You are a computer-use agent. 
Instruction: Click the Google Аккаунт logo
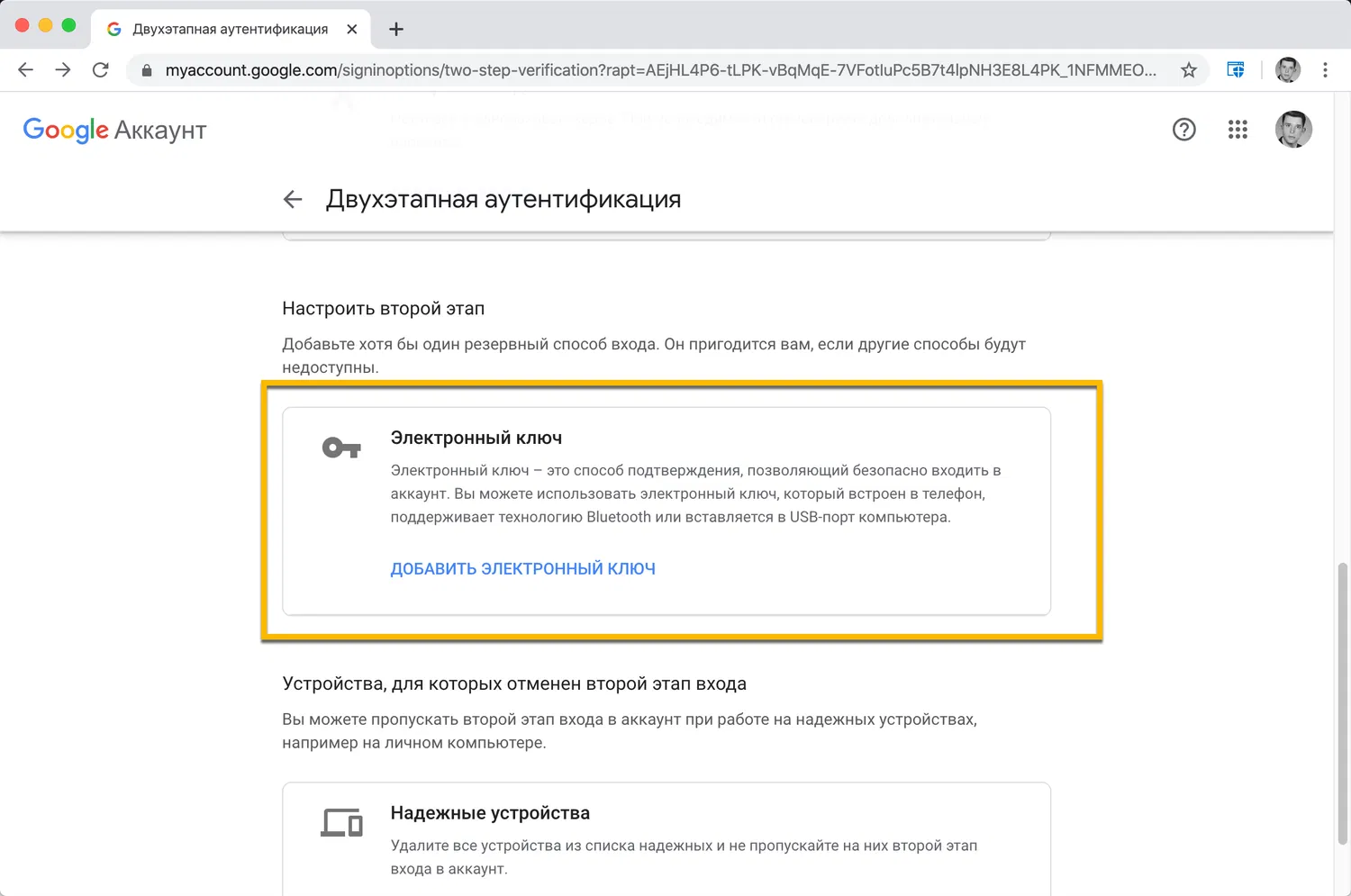(x=115, y=131)
